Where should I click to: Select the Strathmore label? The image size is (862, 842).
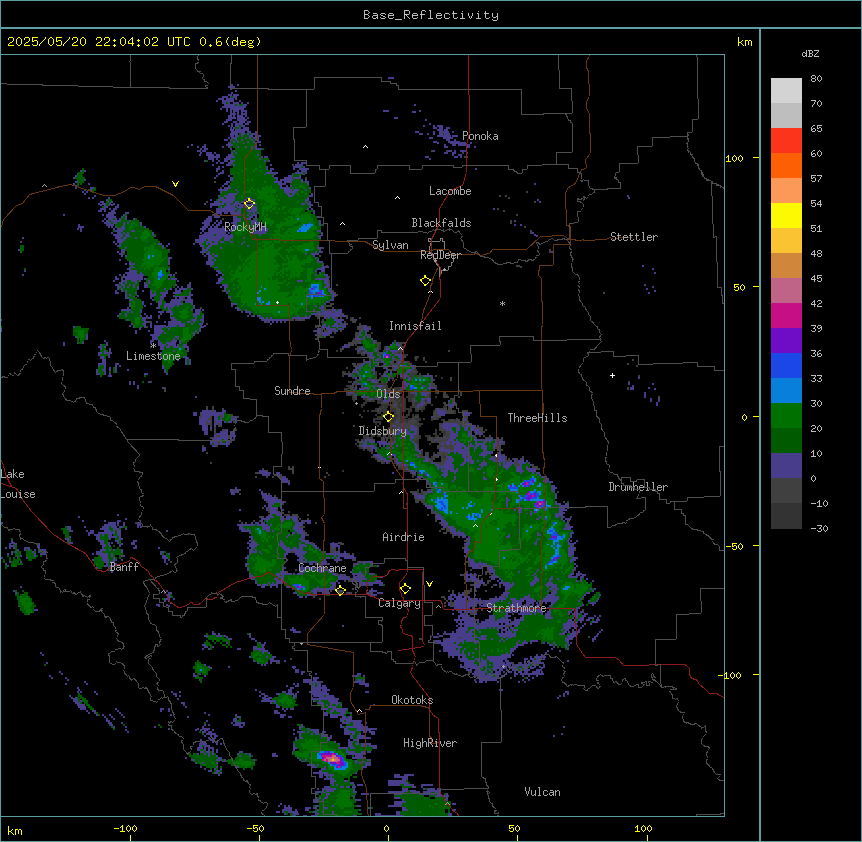[x=516, y=608]
